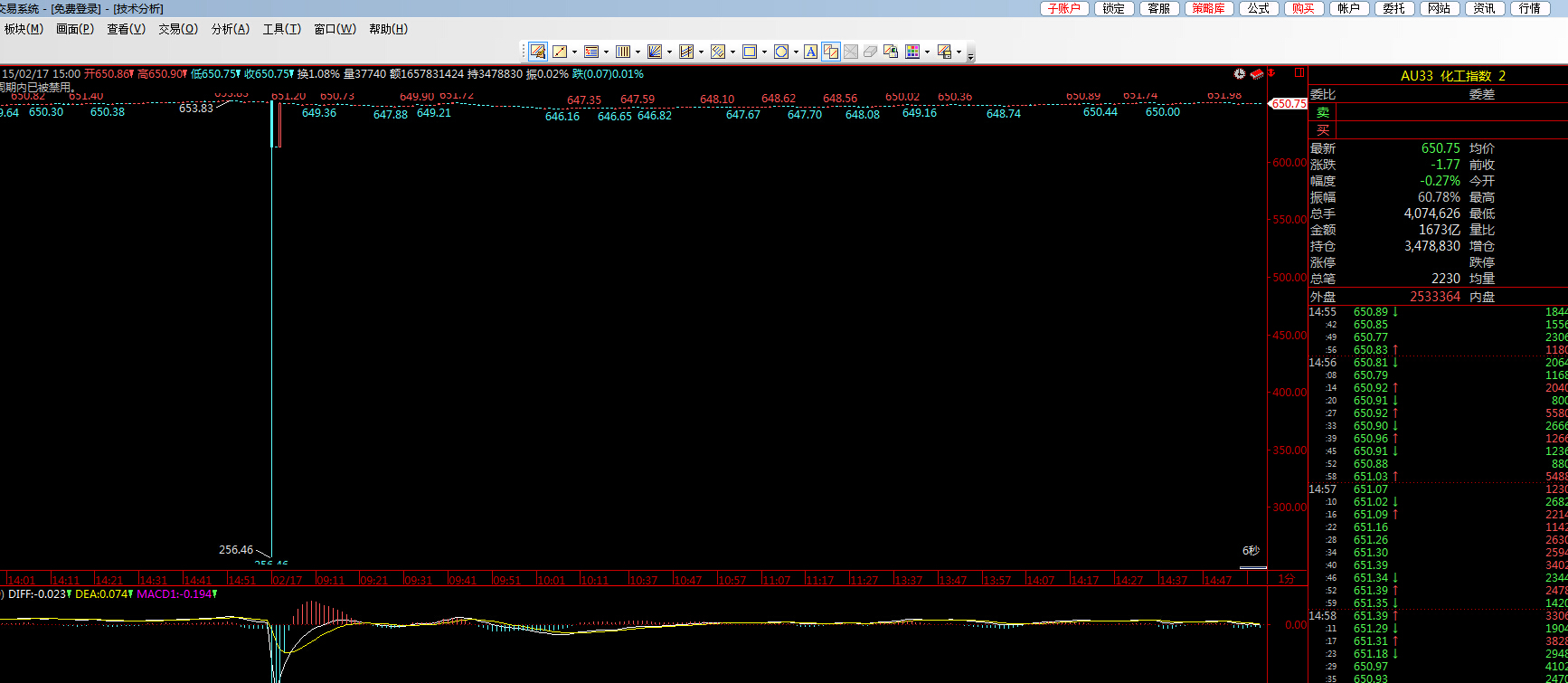The width and height of the screenshot is (1568, 683).
Task: Select the trend line drawing tool
Action: [x=560, y=52]
